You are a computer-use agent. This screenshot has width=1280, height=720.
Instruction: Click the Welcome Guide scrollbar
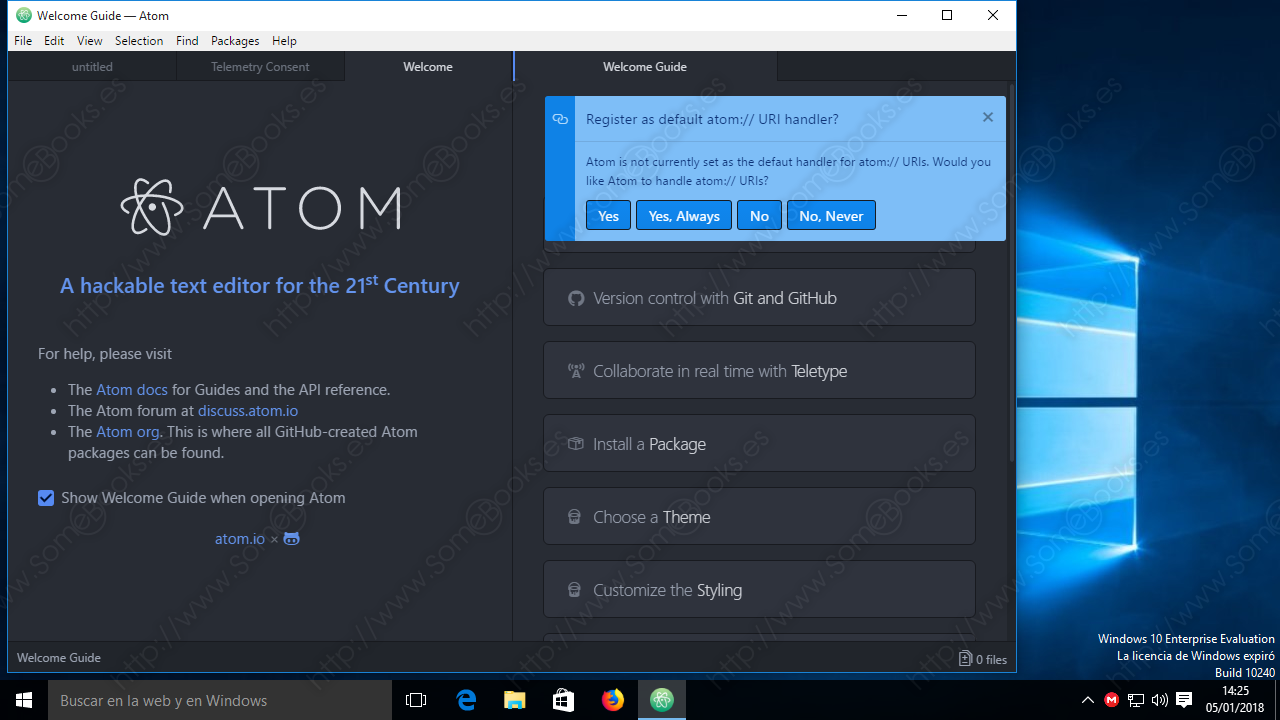(1010, 275)
